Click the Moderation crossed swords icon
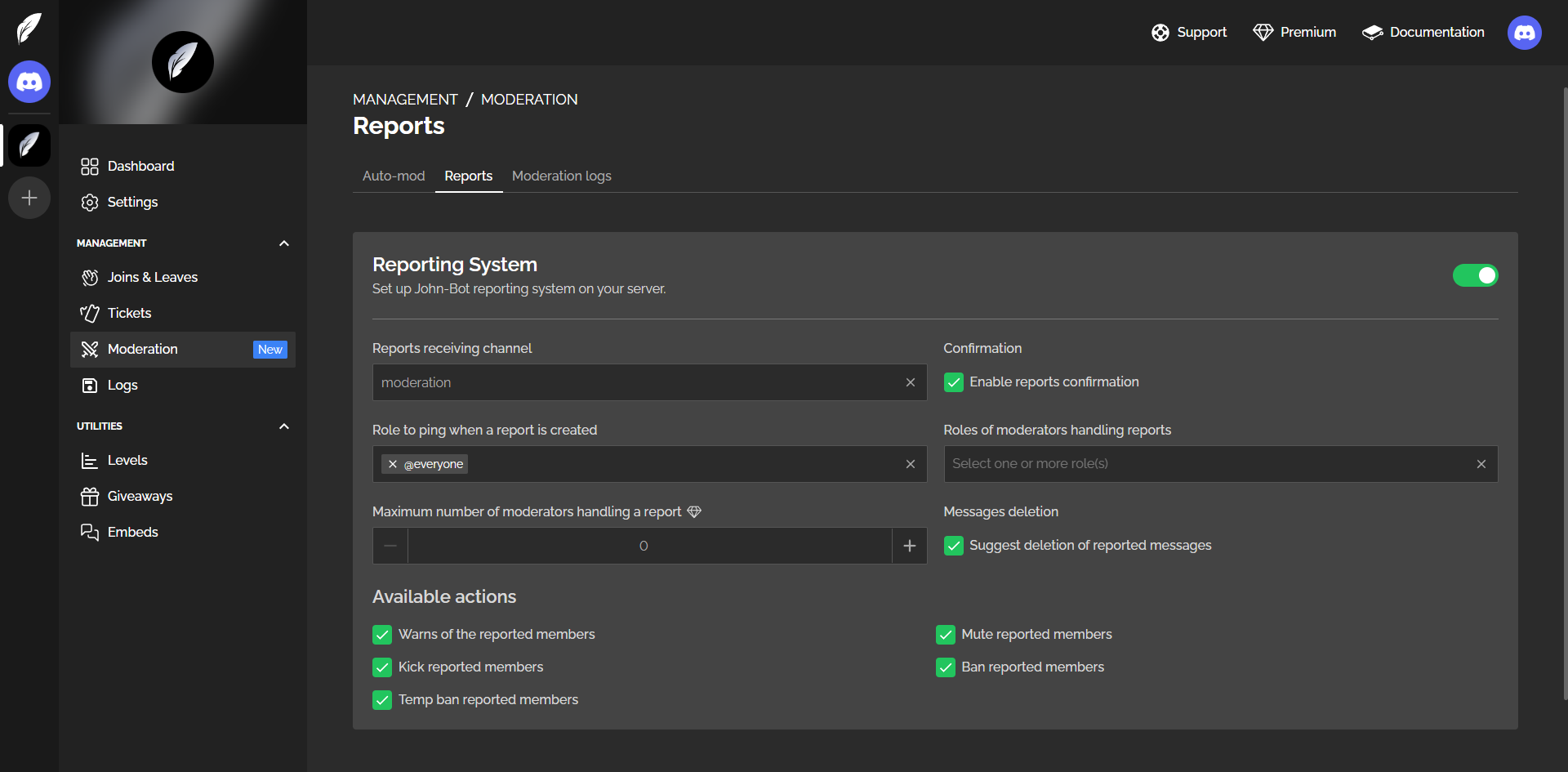Screen dimensions: 1568x772 (x=90, y=350)
